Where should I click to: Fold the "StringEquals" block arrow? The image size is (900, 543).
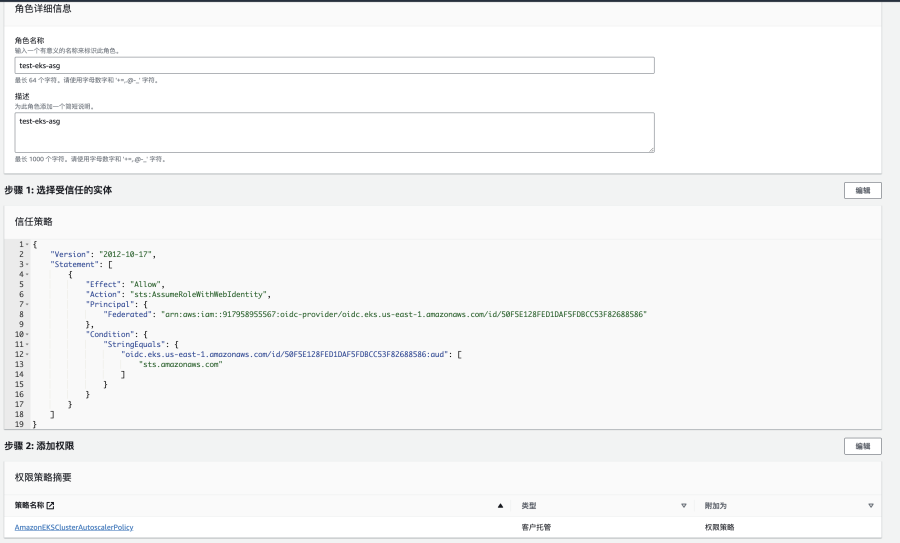click(x=27, y=344)
